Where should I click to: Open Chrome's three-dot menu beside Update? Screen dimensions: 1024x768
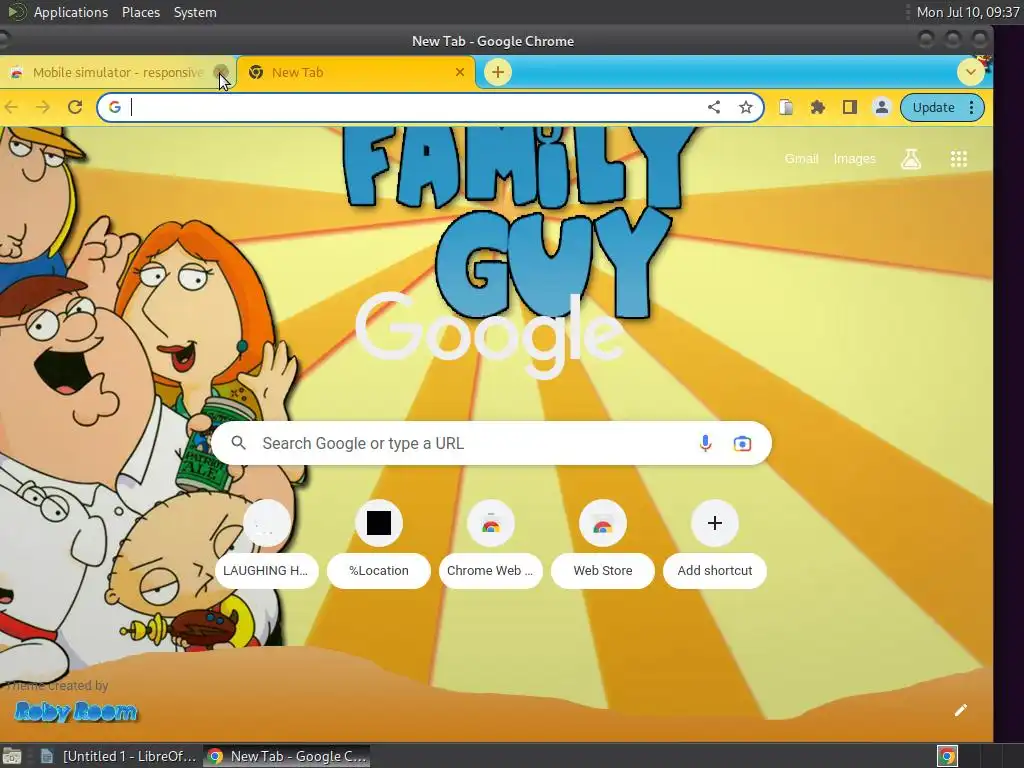[972, 107]
